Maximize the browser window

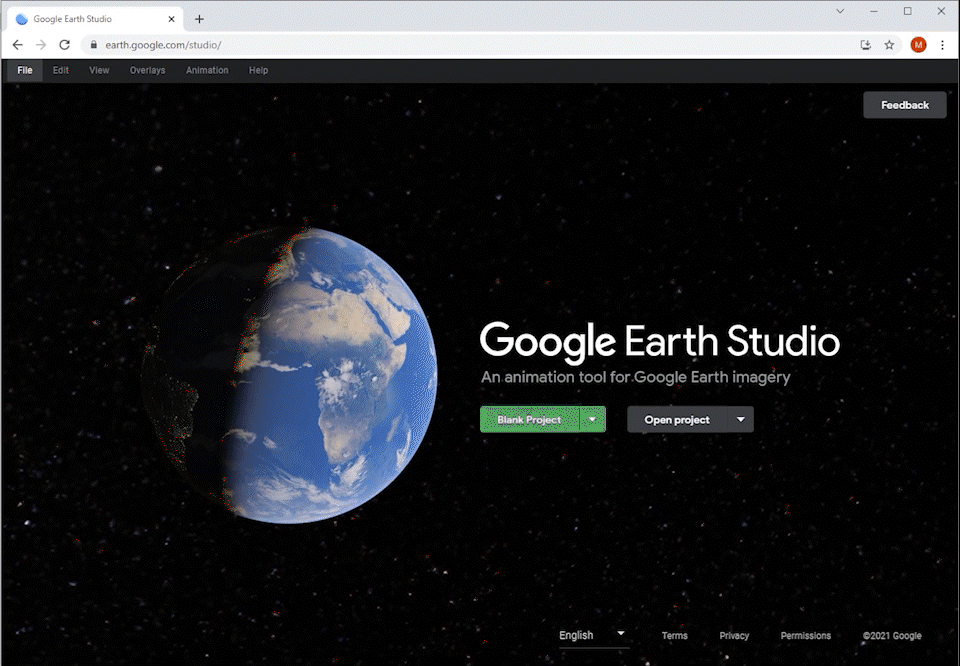907,11
